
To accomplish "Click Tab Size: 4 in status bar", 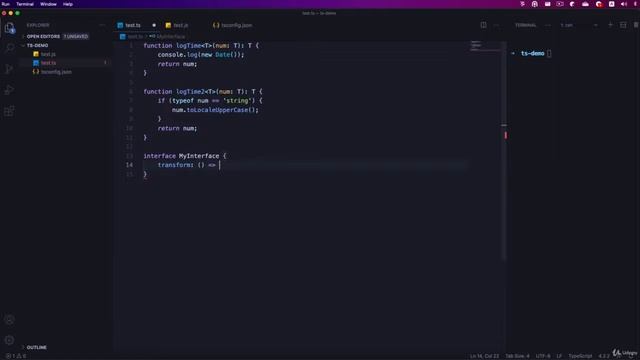I will 517,356.
